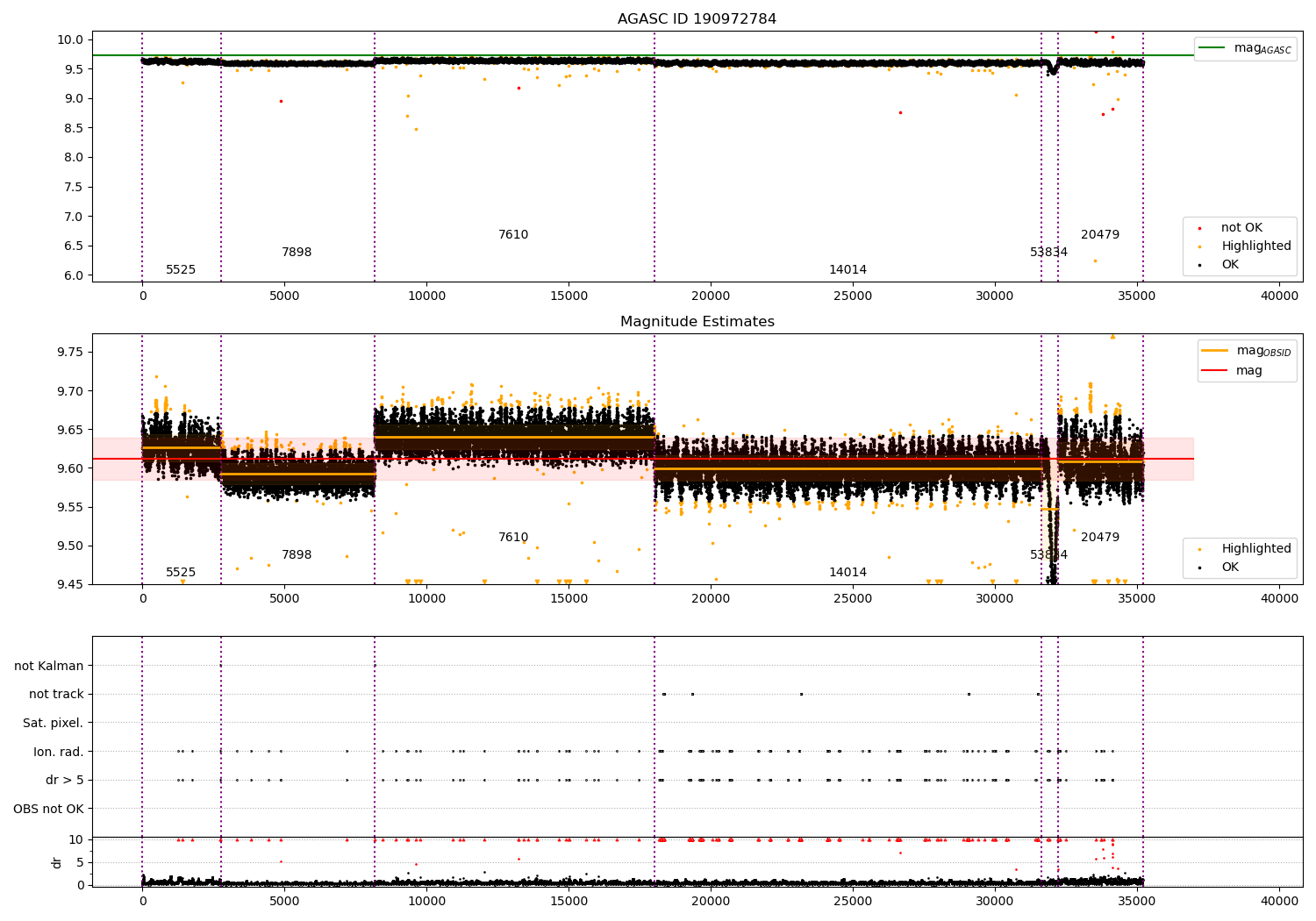
Task: Click obsid label 14014 in Magnitude Estimates plot
Action: [848, 573]
